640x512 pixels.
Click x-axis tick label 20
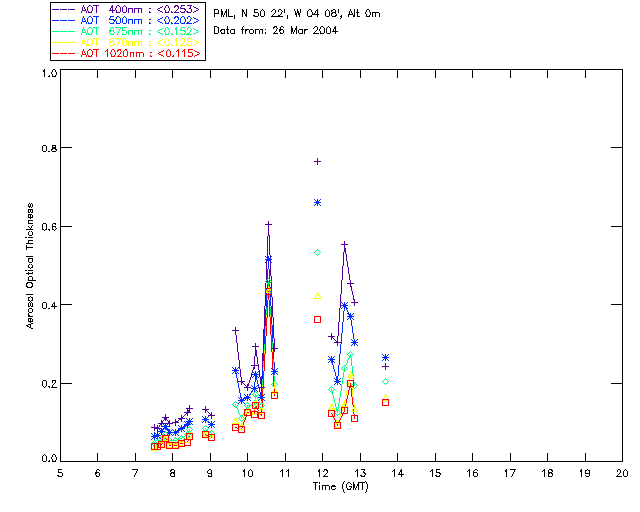point(622,473)
